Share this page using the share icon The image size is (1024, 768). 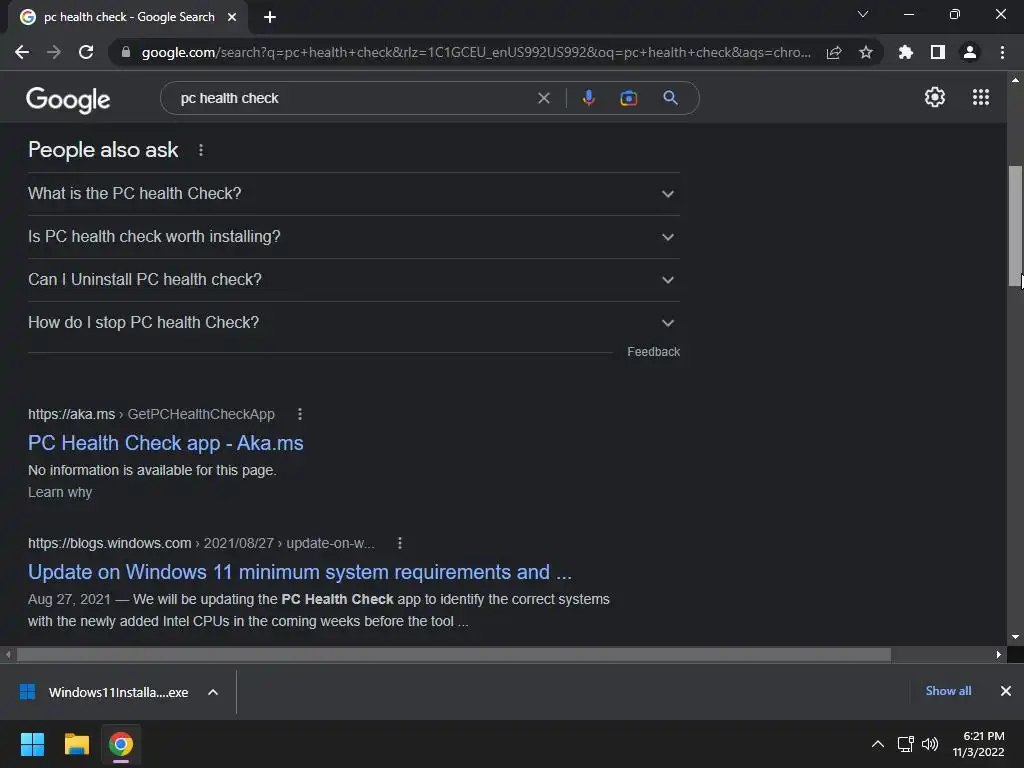click(x=834, y=52)
